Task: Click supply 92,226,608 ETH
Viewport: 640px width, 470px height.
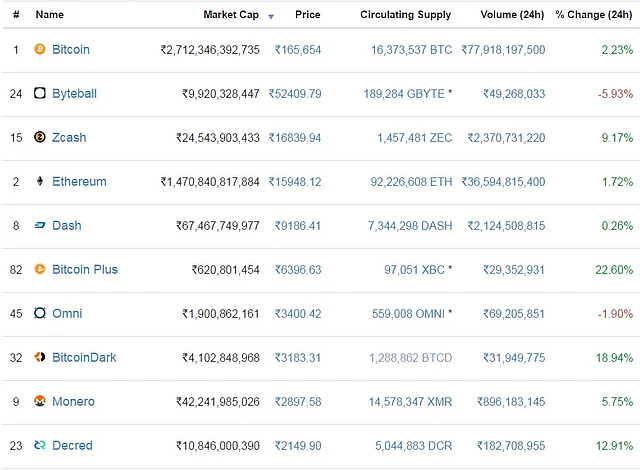Action: coord(411,182)
